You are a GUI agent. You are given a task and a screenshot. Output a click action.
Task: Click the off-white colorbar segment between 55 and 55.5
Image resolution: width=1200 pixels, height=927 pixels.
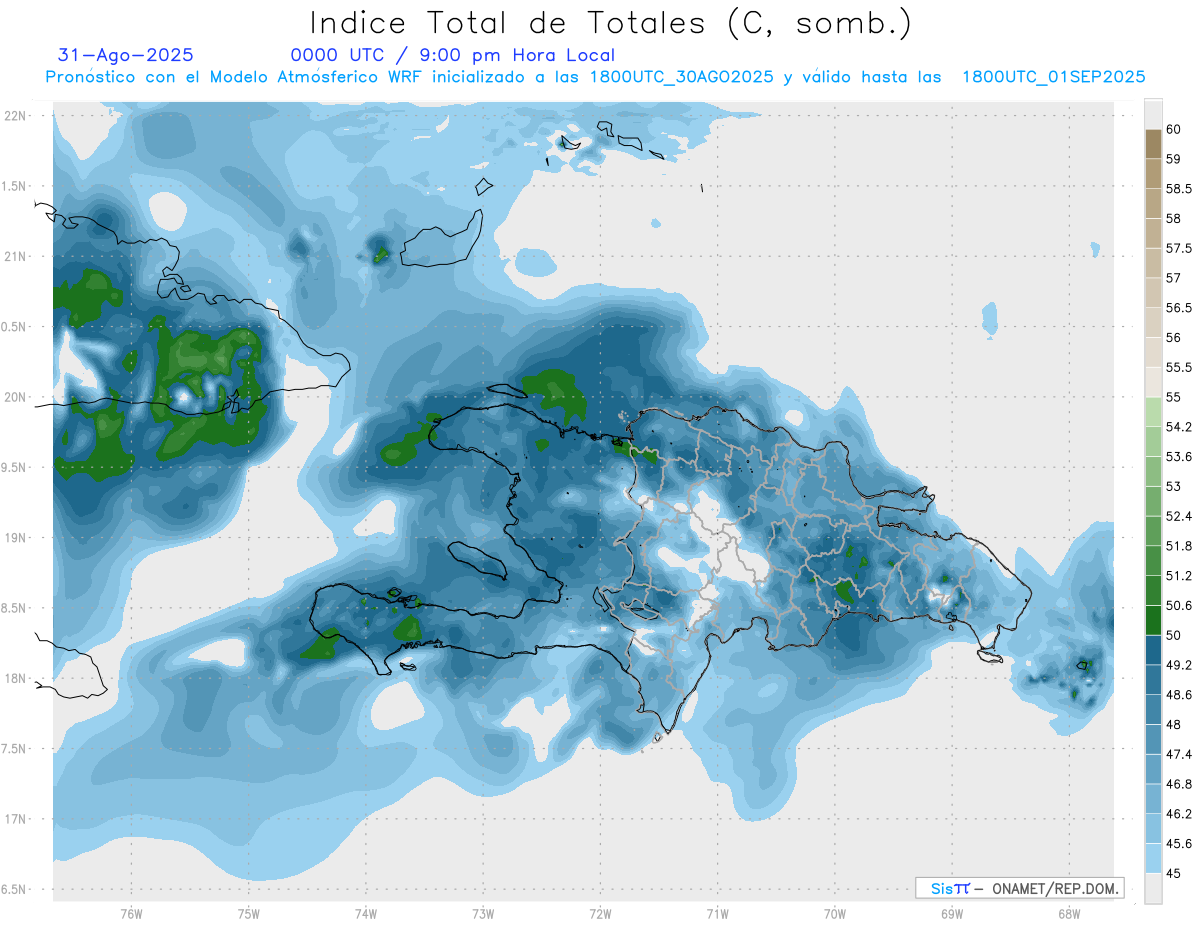click(x=1153, y=383)
